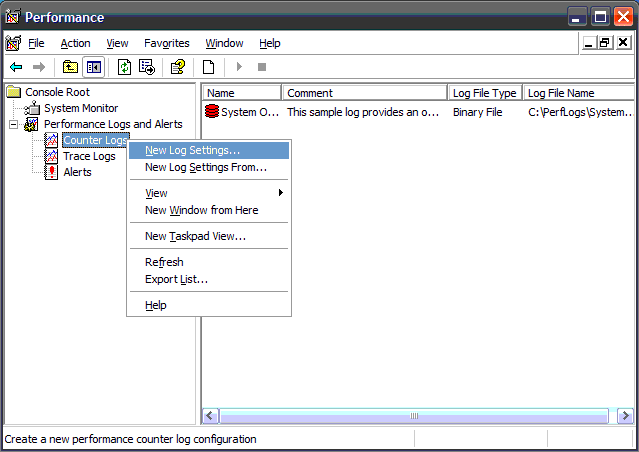The image size is (639, 452).
Task: Open the Action menu
Action: click(x=75, y=43)
